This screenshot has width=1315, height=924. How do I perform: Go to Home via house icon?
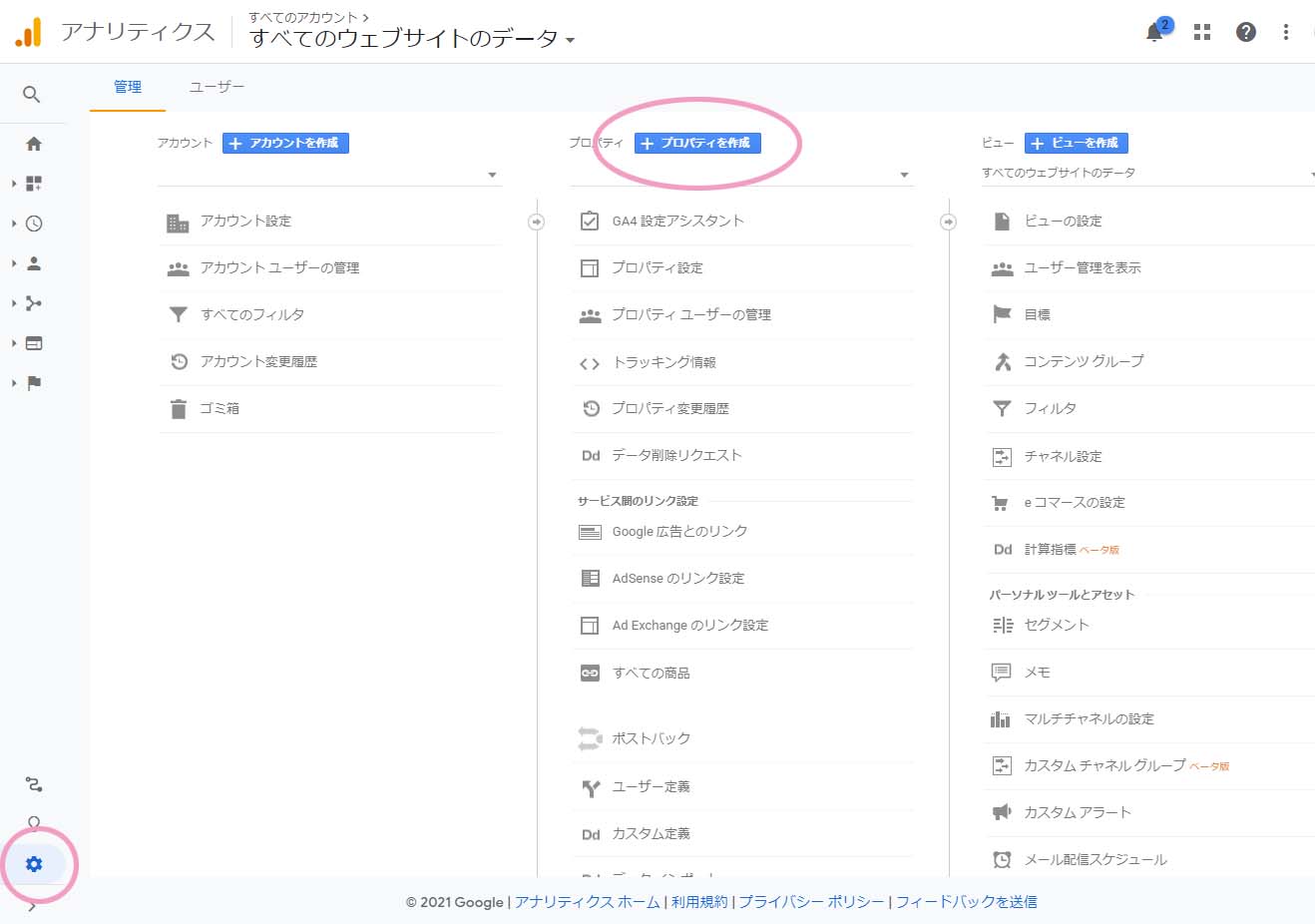click(x=34, y=144)
